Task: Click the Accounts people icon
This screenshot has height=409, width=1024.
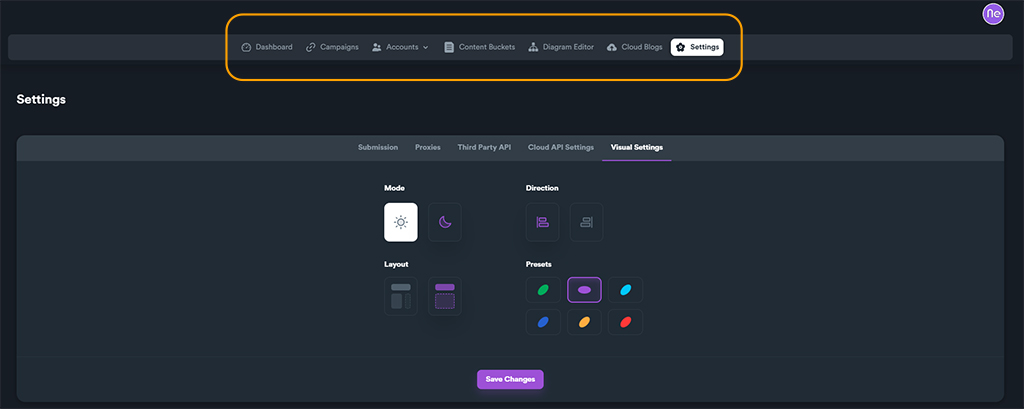Action: 377,47
